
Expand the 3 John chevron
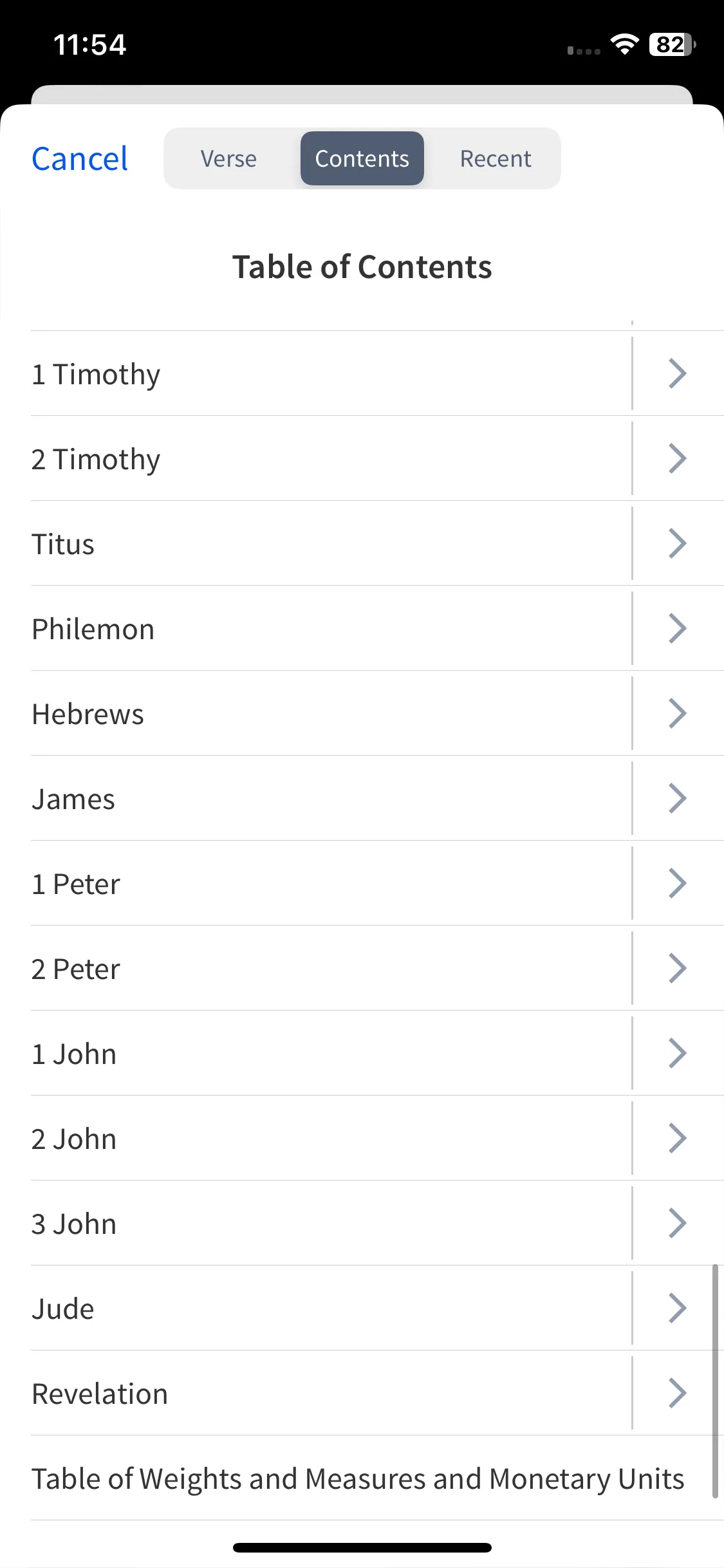pos(678,1223)
